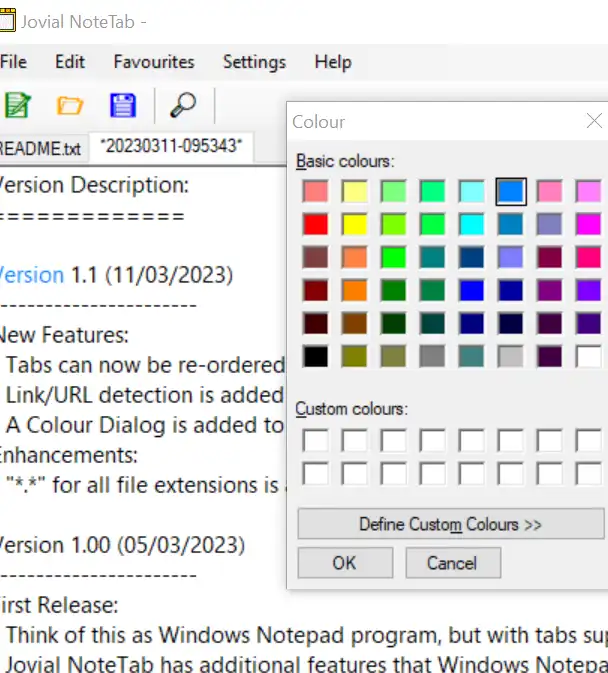Select the pure red basic colour swatch
Image resolution: width=608 pixels, height=673 pixels.
315,224
